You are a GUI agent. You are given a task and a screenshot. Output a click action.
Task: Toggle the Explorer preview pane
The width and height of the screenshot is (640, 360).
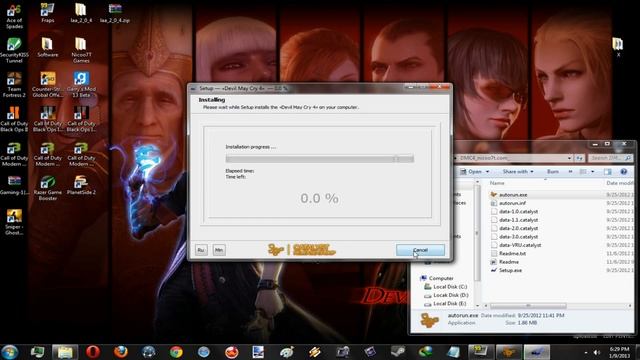point(608,172)
